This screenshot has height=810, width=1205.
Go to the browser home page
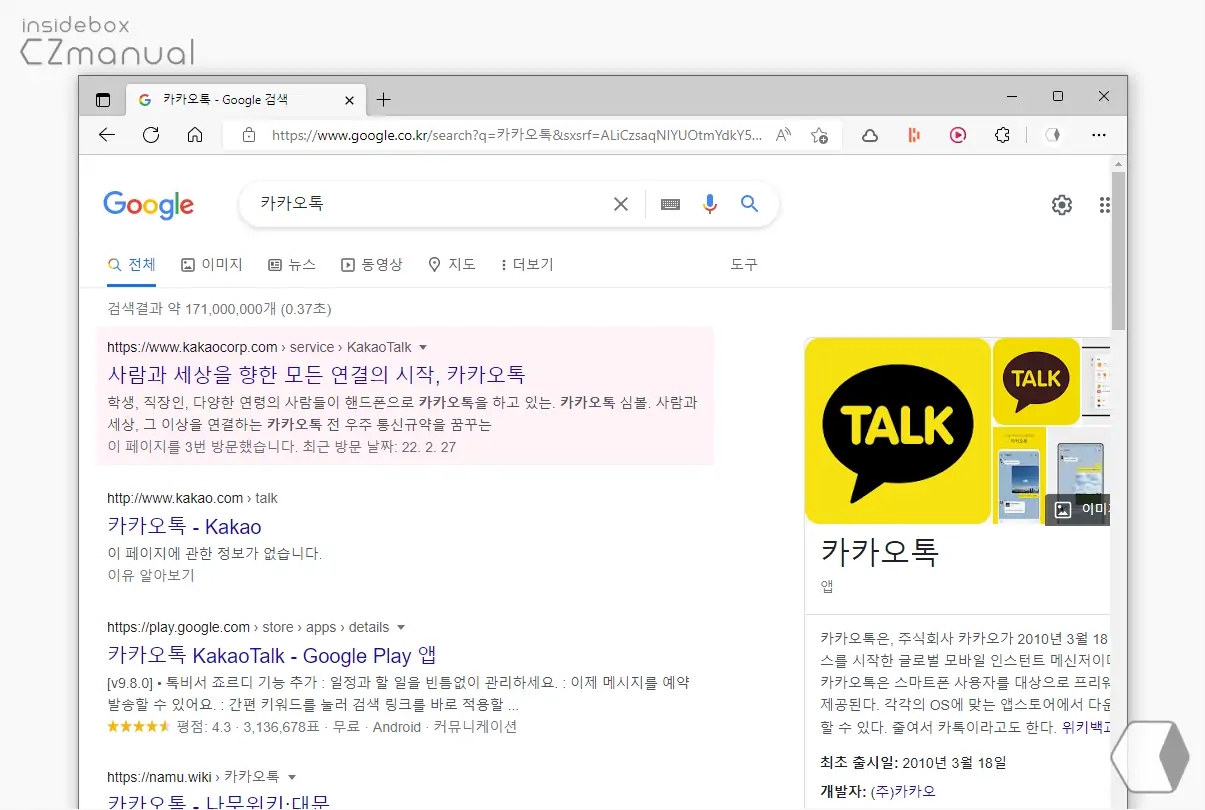195,135
